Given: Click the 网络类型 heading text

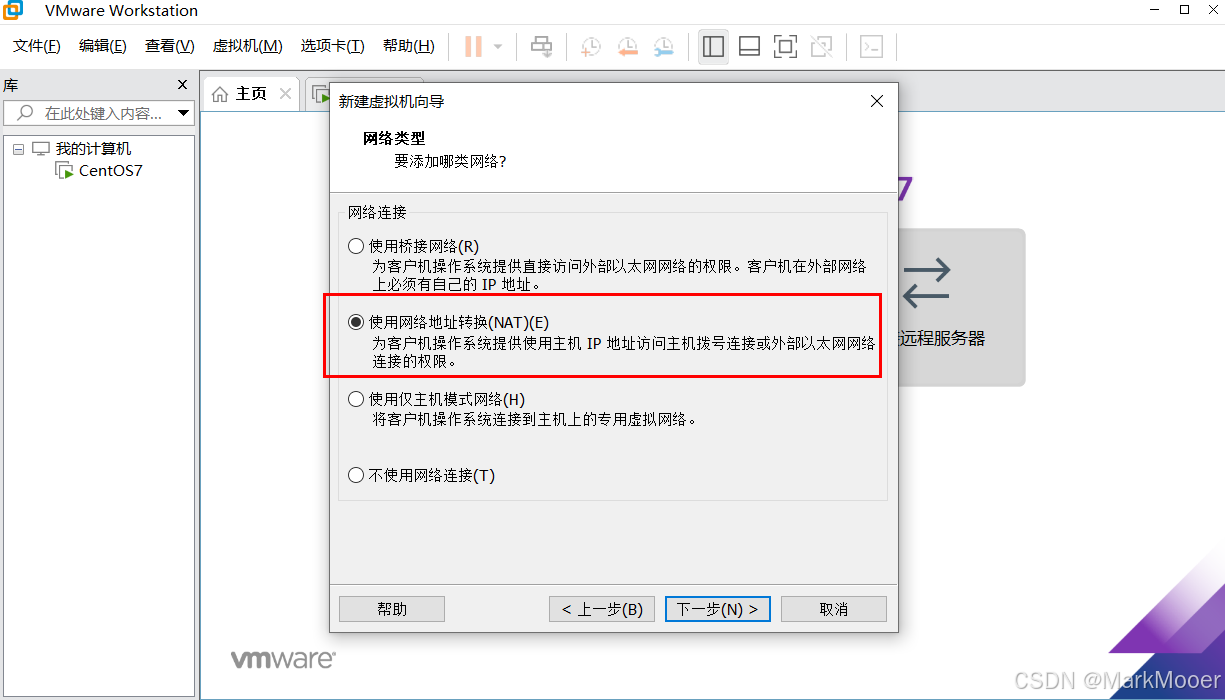Looking at the screenshot, I should [x=394, y=139].
